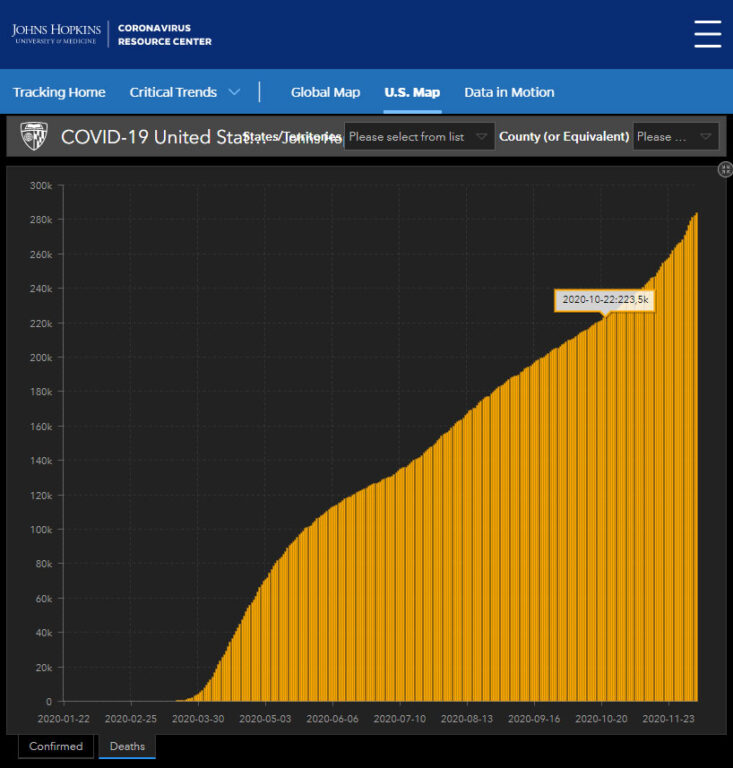Click the 2020-11-23 x-axis date label
The image size is (733, 768).
[x=668, y=719]
